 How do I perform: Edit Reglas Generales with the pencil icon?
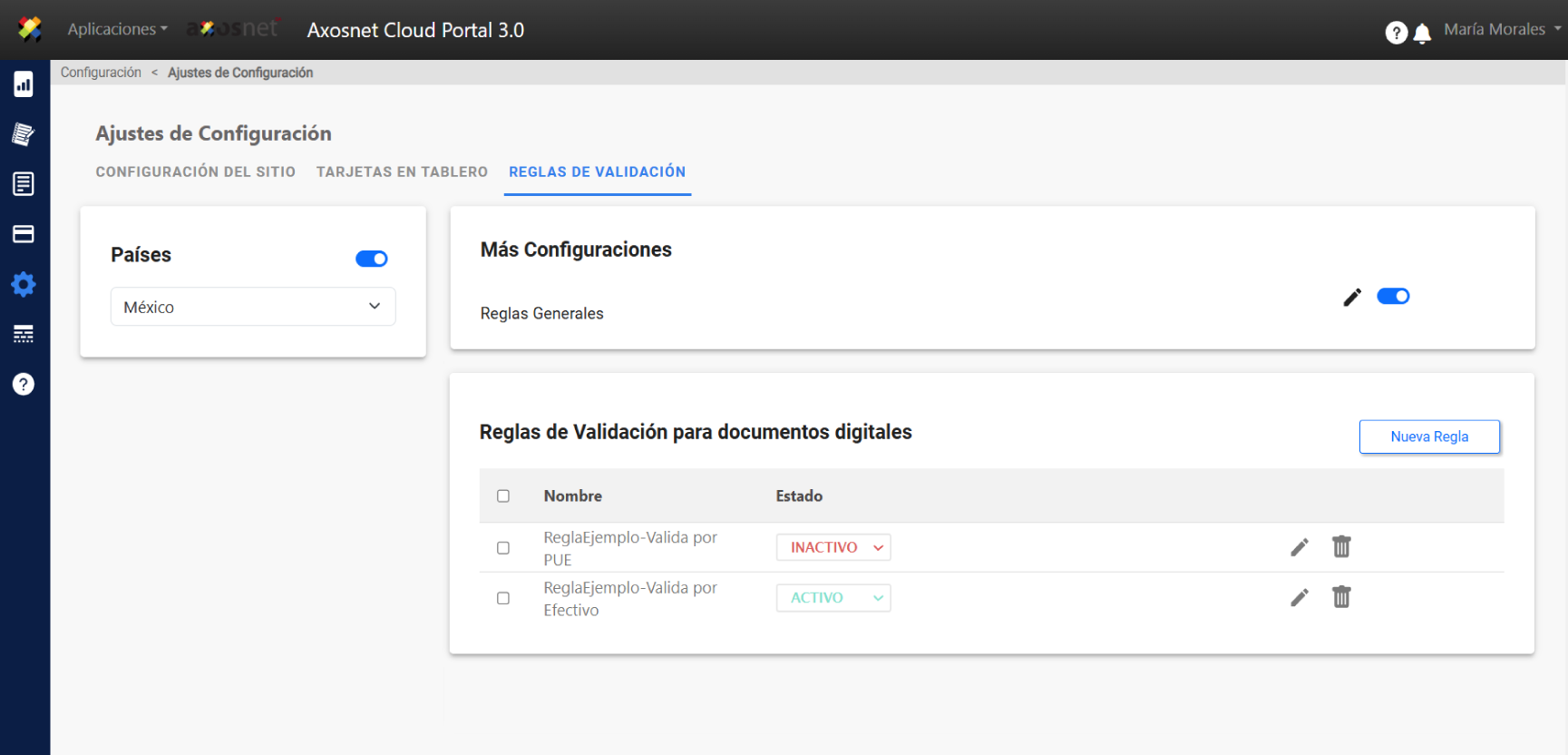pos(1351,298)
